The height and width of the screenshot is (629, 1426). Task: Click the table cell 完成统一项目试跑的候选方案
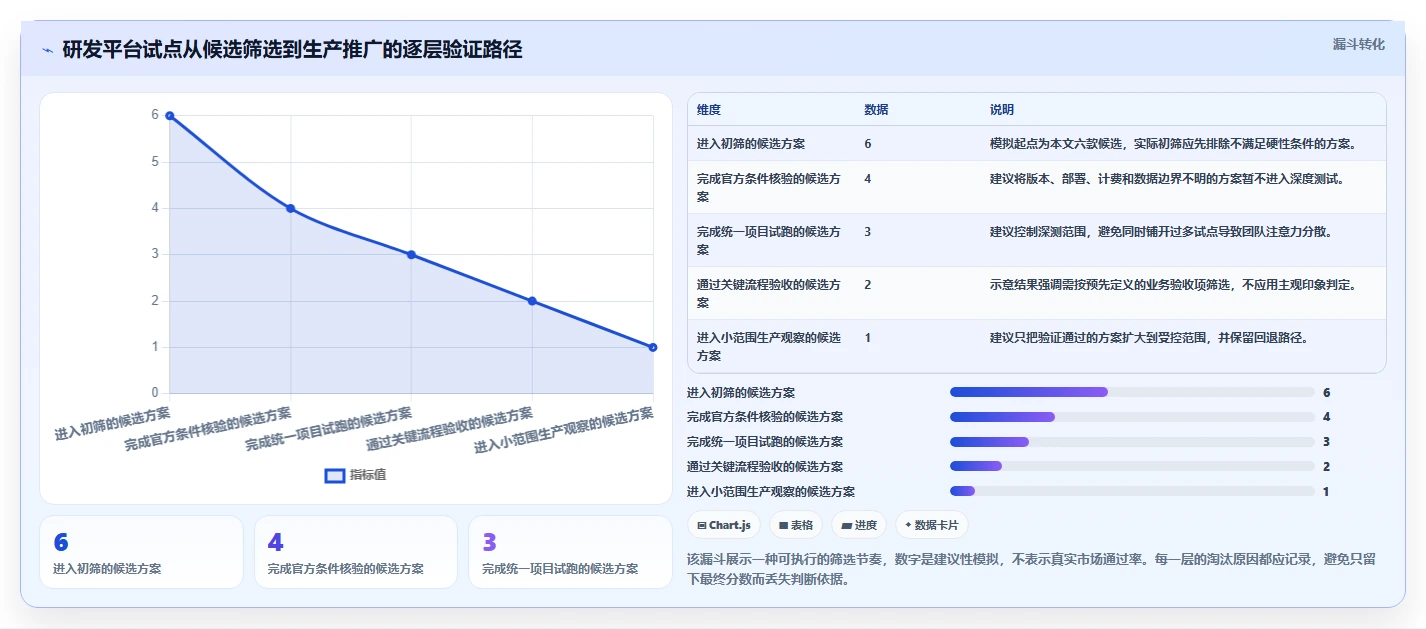click(769, 240)
